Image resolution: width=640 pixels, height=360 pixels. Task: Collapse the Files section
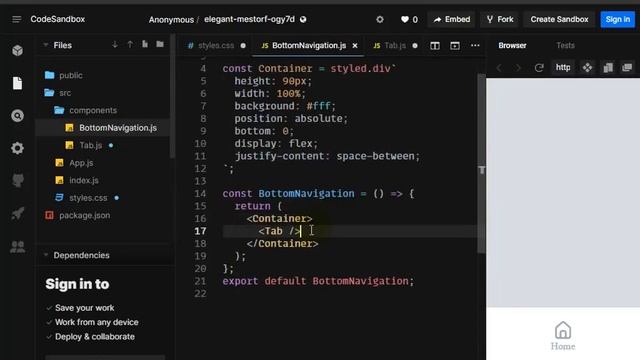(46, 45)
